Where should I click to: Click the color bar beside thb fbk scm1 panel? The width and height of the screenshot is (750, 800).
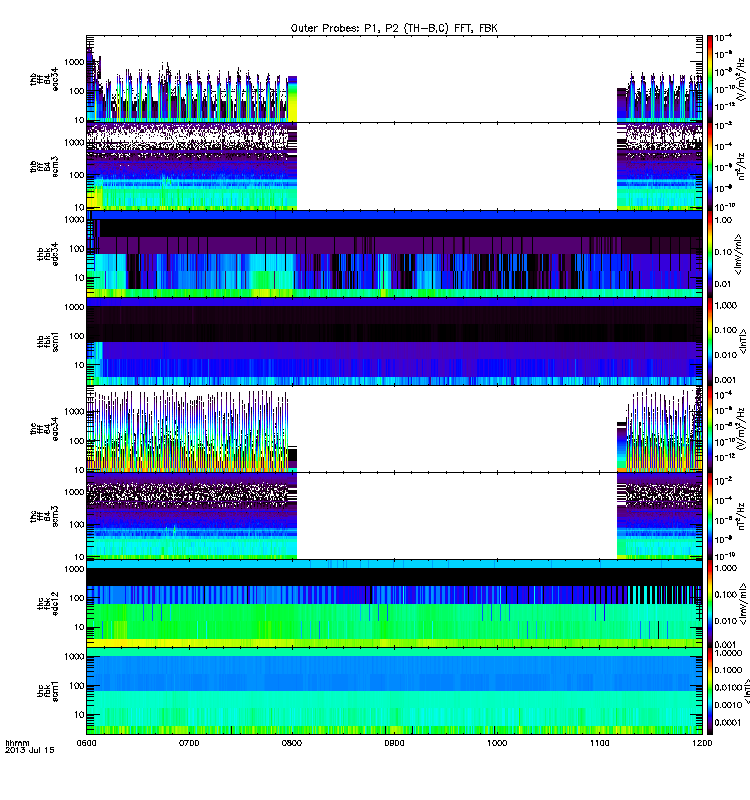click(710, 342)
